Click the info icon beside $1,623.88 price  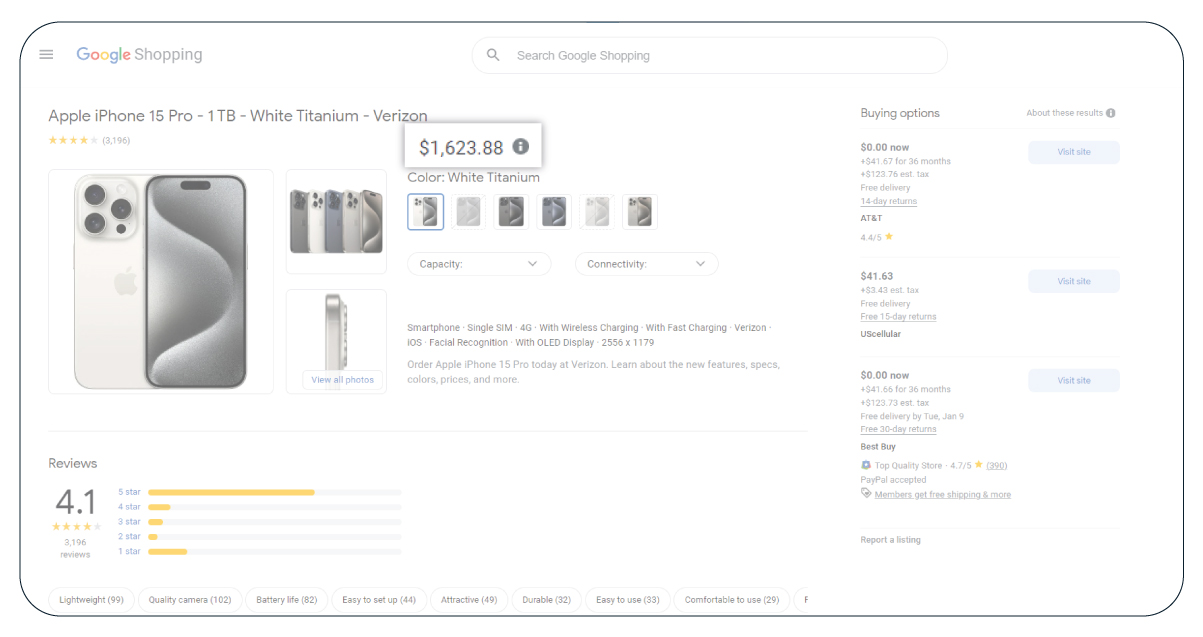point(520,146)
